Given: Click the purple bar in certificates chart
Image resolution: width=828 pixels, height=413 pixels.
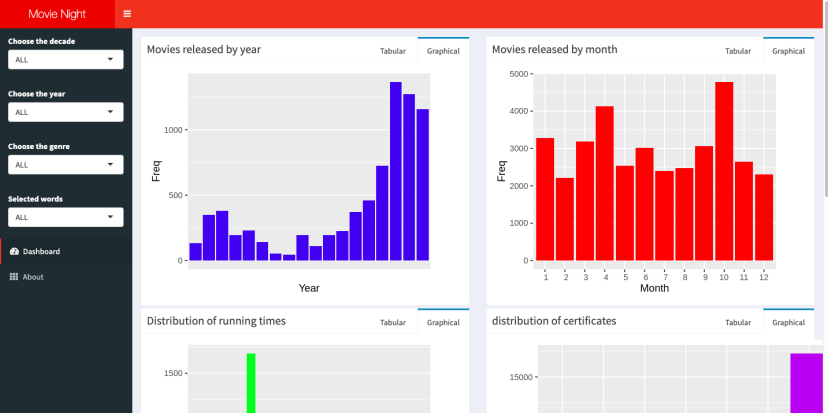Looking at the screenshot, I should click(806, 383).
